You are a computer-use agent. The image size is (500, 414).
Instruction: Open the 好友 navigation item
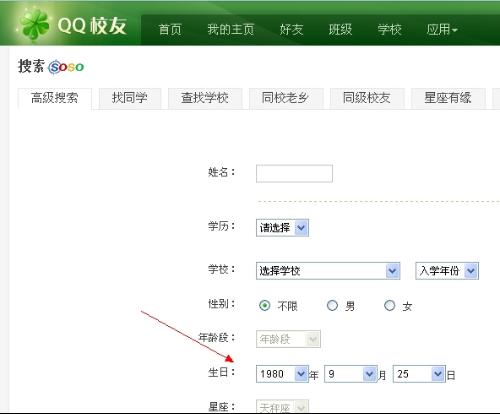291,30
